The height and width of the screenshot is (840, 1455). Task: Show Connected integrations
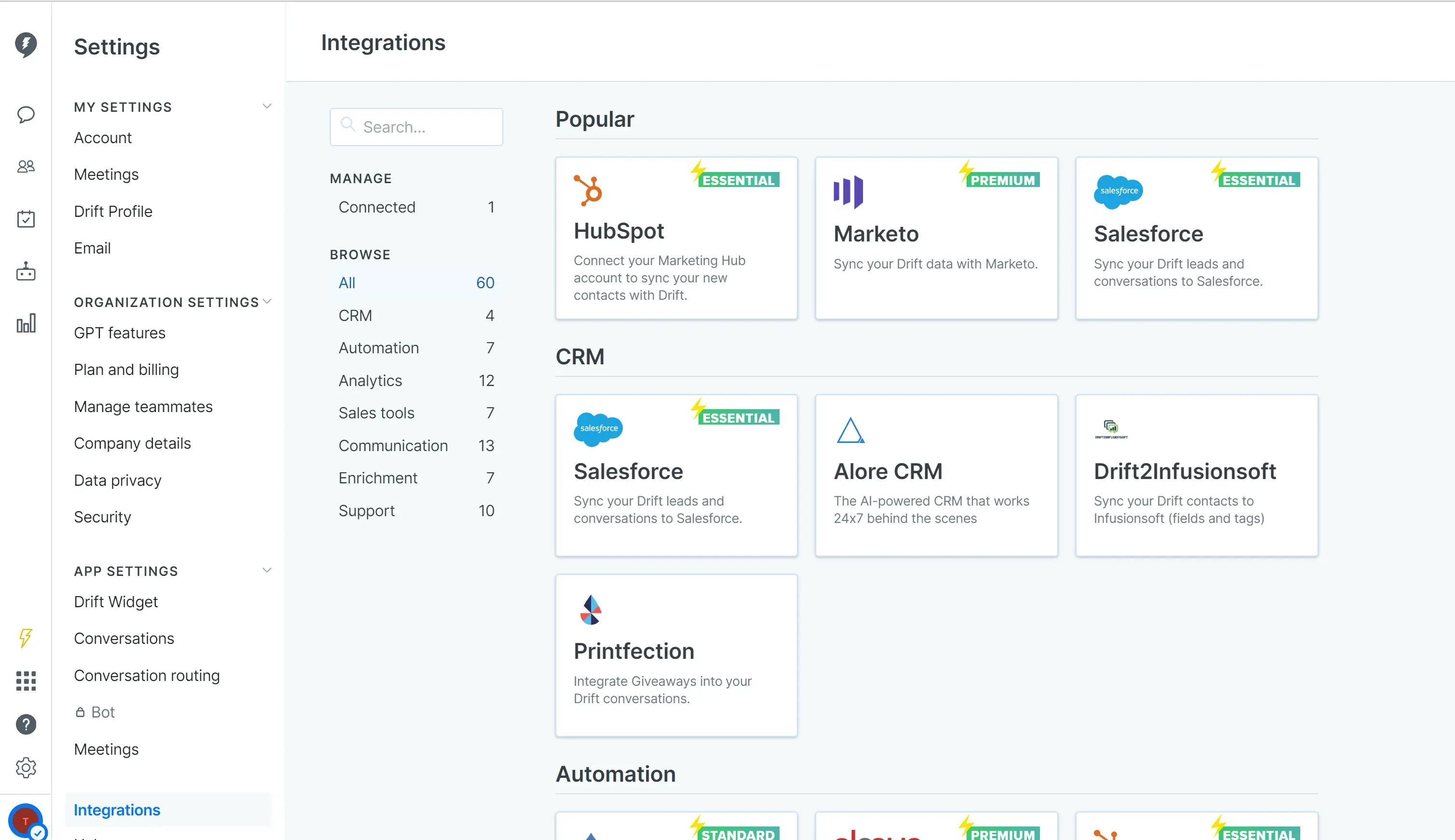[377, 207]
